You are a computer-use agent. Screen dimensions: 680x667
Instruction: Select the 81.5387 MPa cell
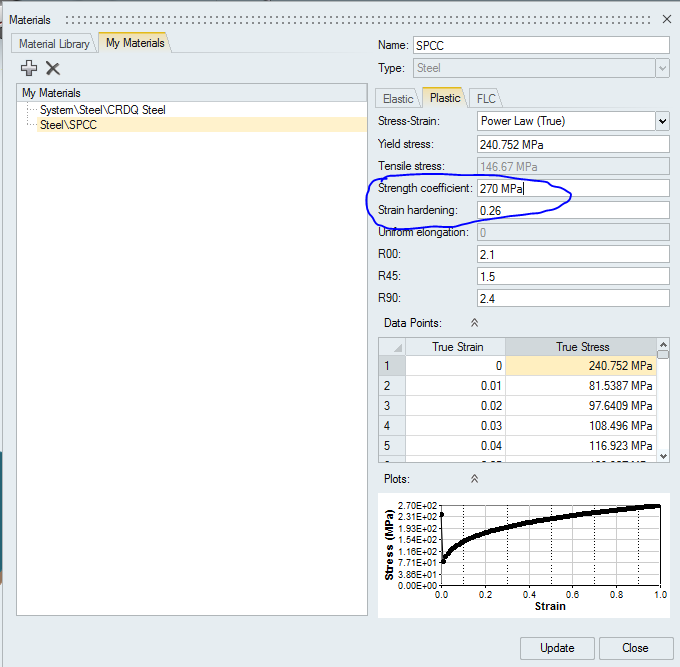(581, 386)
